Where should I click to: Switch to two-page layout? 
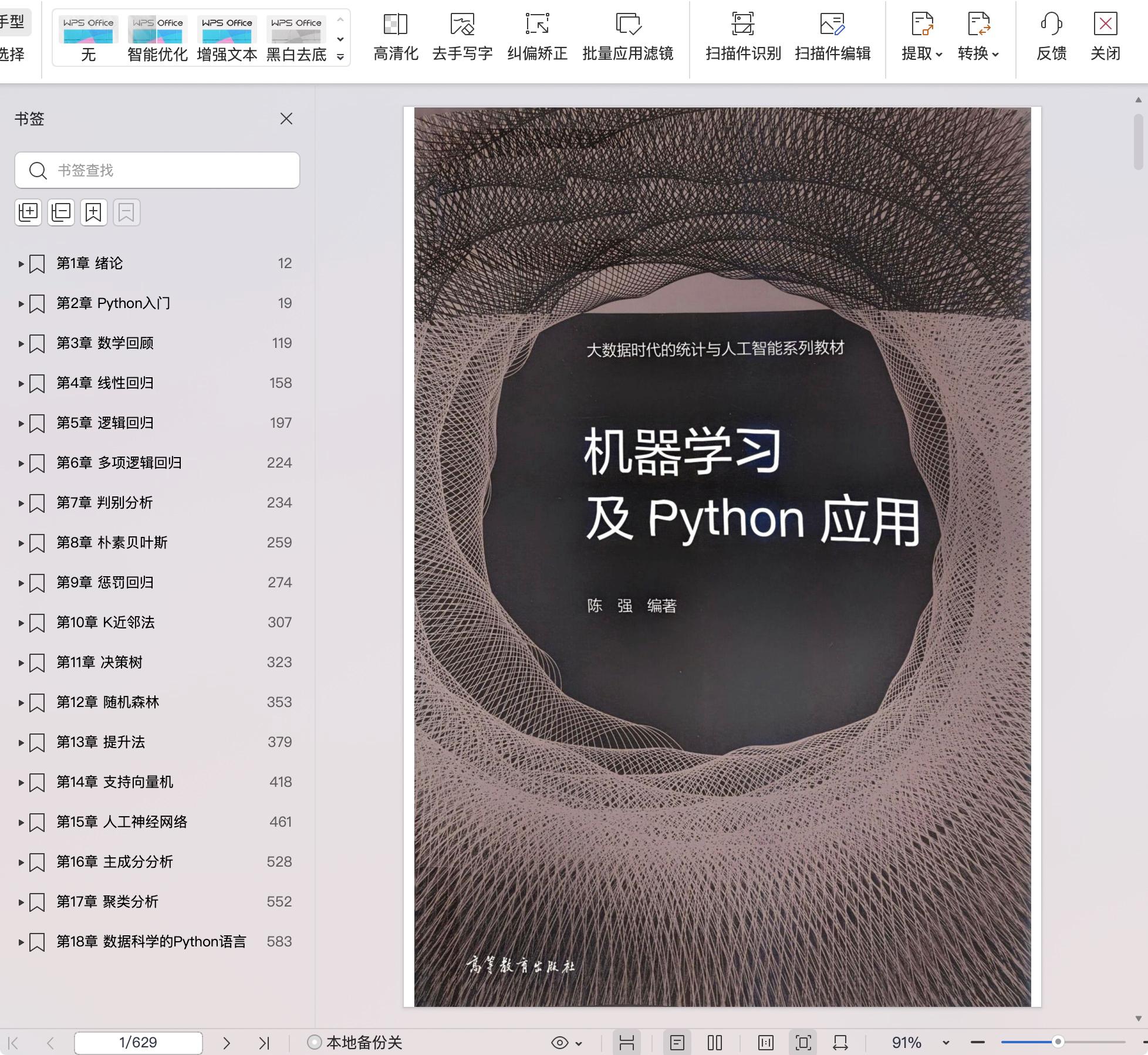click(x=715, y=1043)
